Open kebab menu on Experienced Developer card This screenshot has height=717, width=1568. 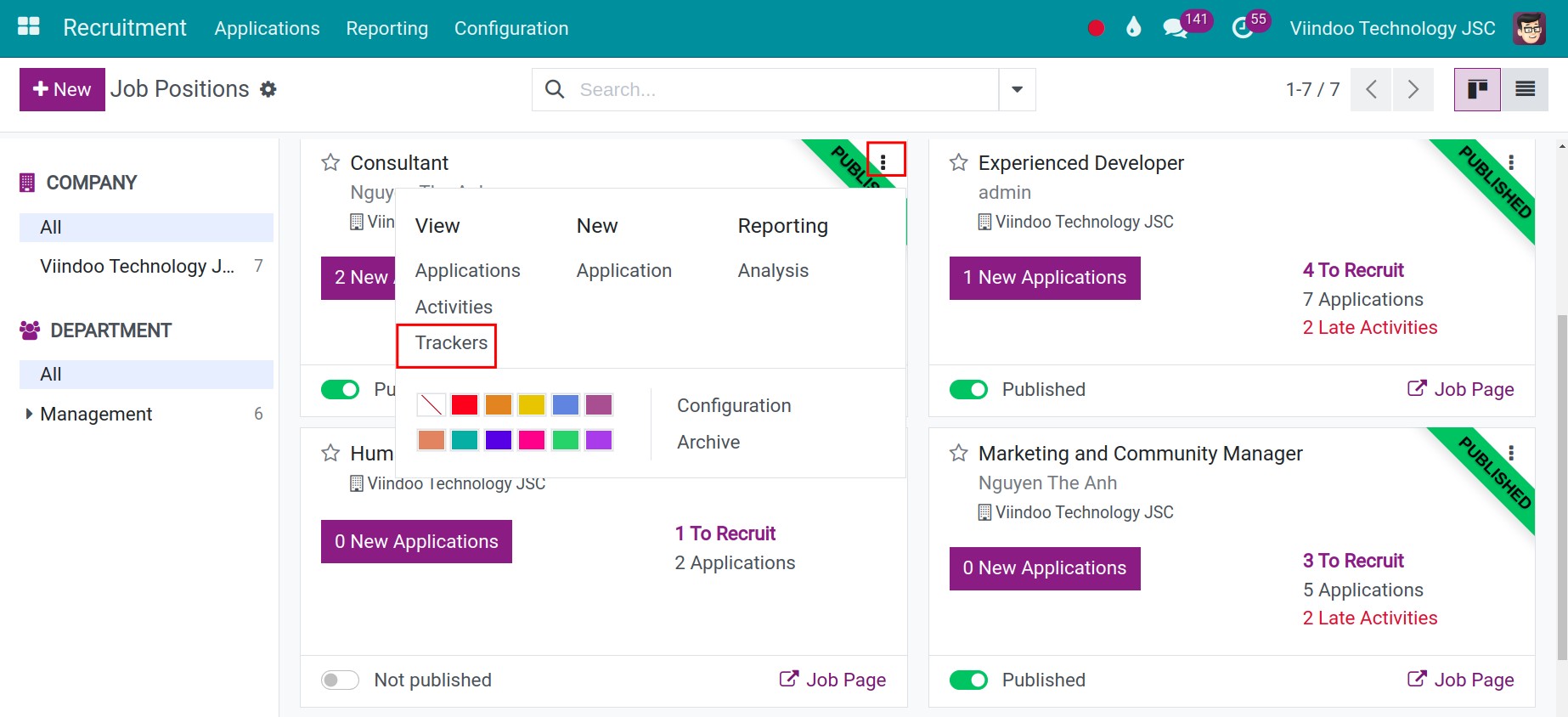(x=1511, y=162)
